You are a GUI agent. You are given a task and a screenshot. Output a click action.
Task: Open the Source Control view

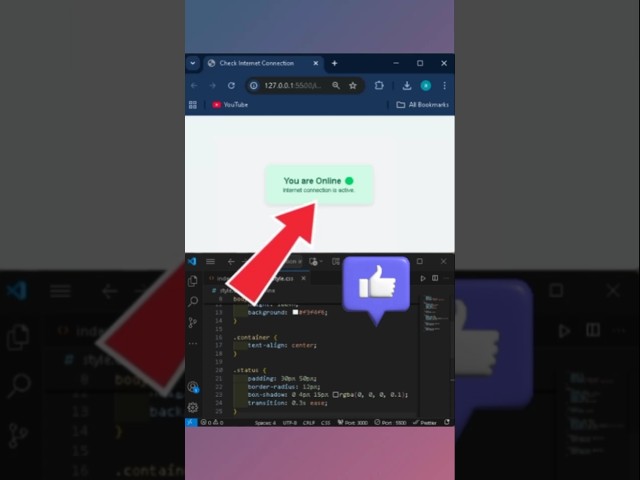tap(193, 322)
